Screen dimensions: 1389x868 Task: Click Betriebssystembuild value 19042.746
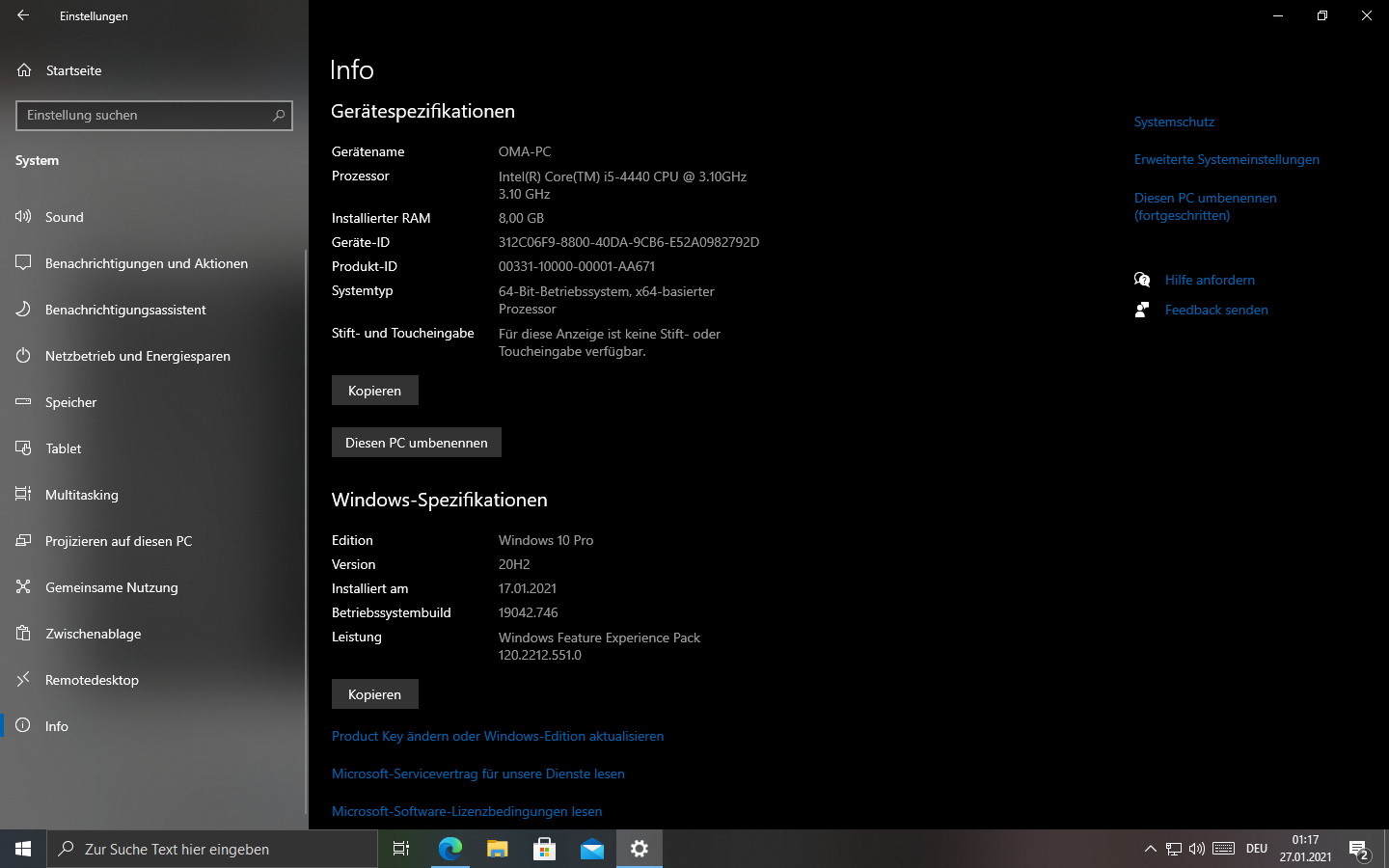[529, 612]
